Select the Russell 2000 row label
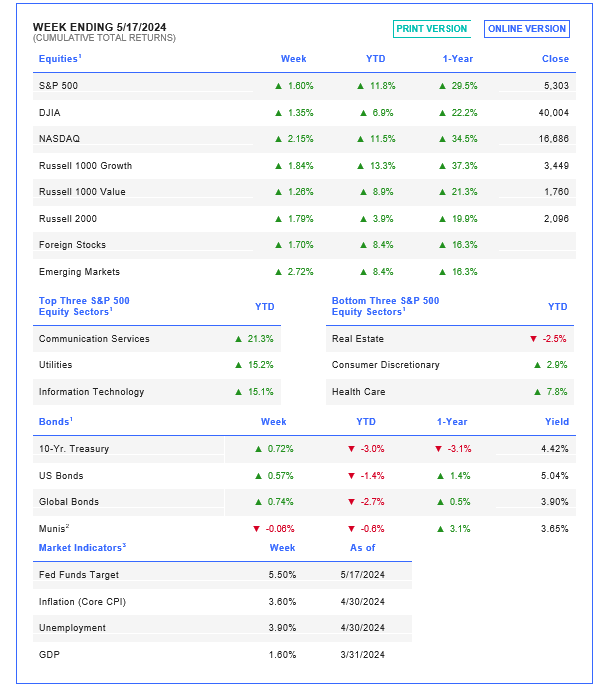 [x=68, y=218]
